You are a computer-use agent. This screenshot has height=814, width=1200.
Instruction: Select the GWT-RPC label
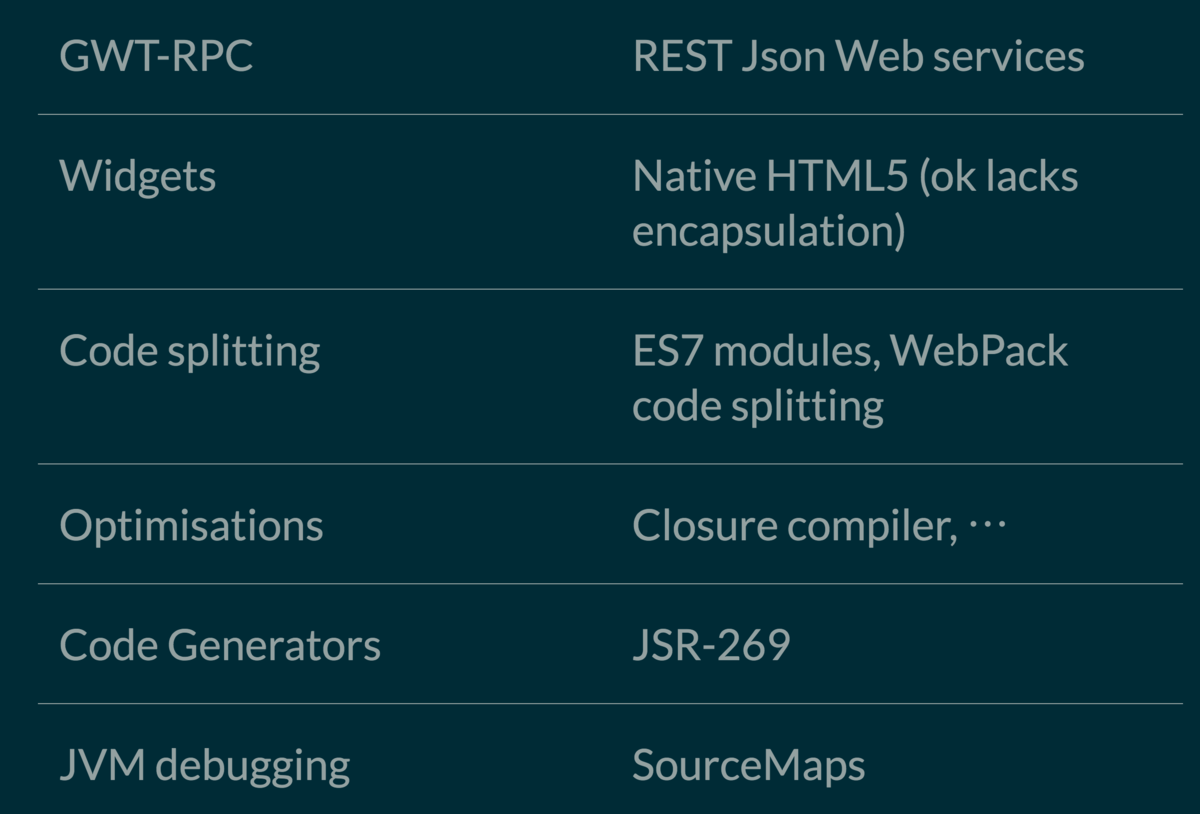pos(155,57)
